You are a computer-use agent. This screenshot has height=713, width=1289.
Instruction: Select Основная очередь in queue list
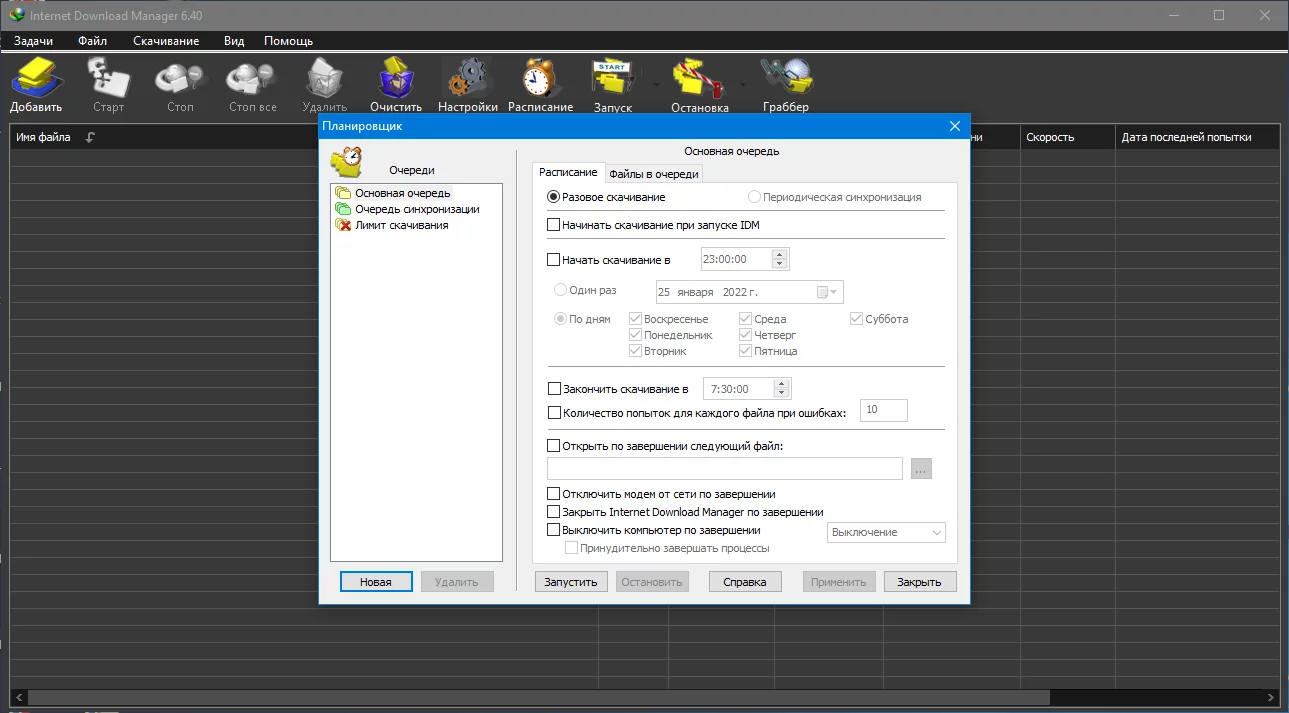(402, 193)
